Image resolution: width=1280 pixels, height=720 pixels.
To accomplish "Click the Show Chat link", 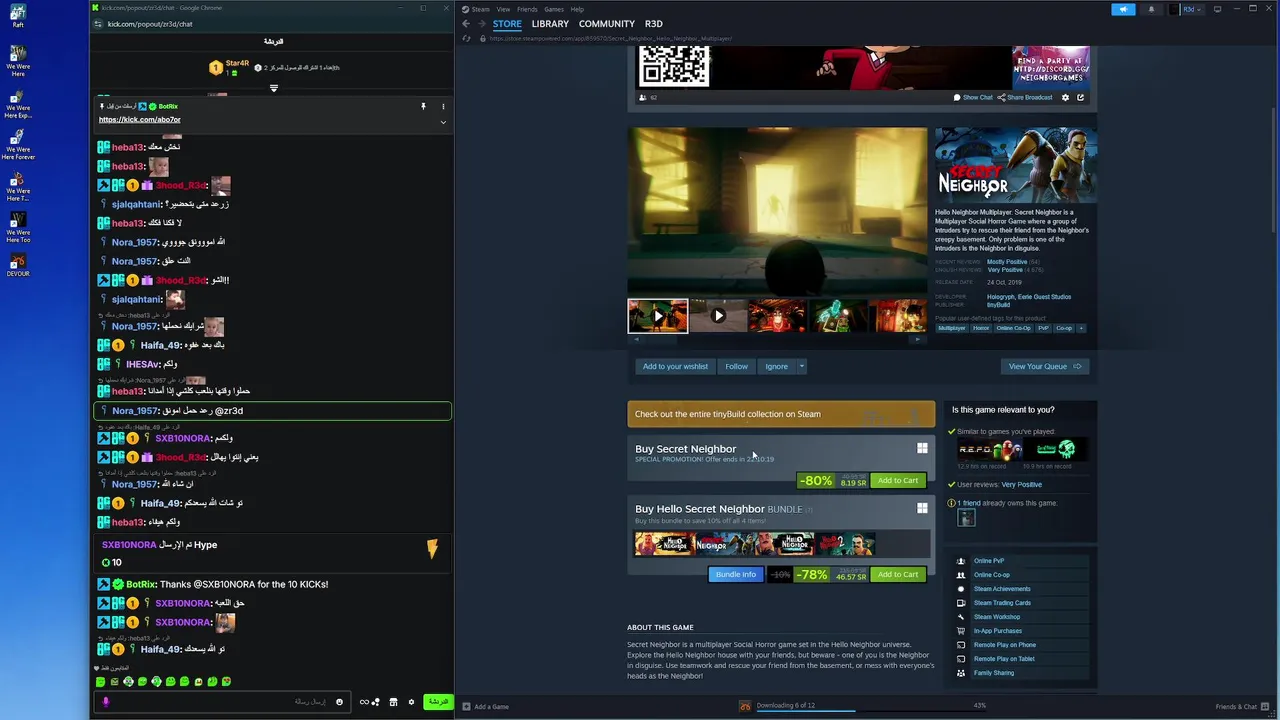I will click(973, 98).
